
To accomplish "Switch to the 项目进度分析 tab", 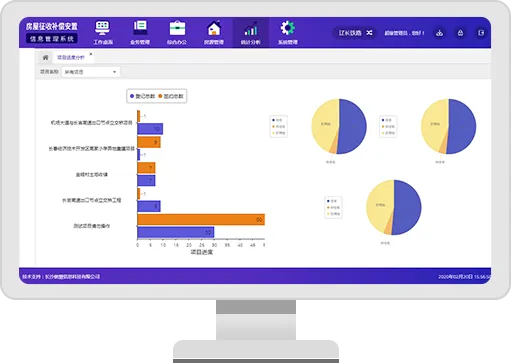I will click(x=71, y=58).
